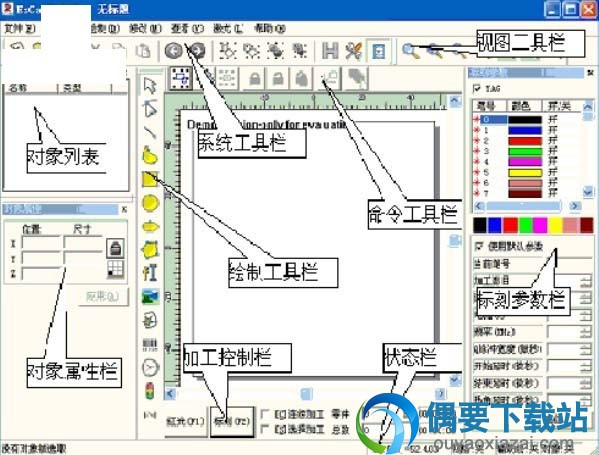Click the Undo left-arrow icon
599x455 pixels.
pos(173,51)
